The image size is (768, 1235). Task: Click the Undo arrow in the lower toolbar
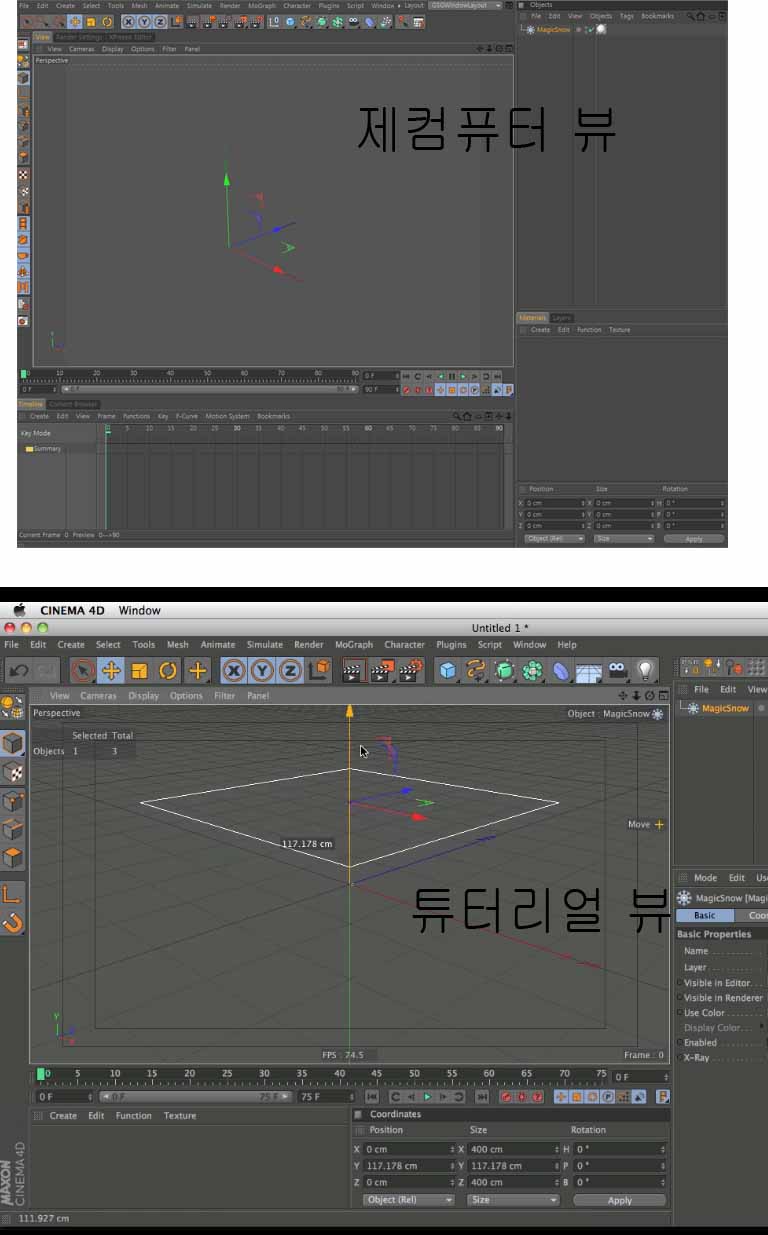click(18, 670)
